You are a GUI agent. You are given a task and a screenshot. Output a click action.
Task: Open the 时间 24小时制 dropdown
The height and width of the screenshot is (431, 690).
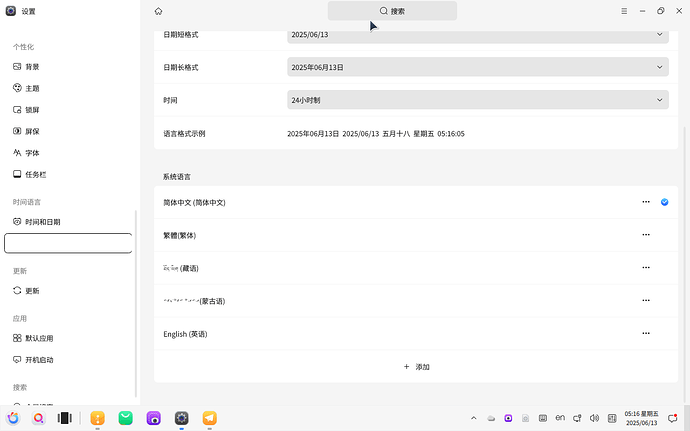[477, 100]
